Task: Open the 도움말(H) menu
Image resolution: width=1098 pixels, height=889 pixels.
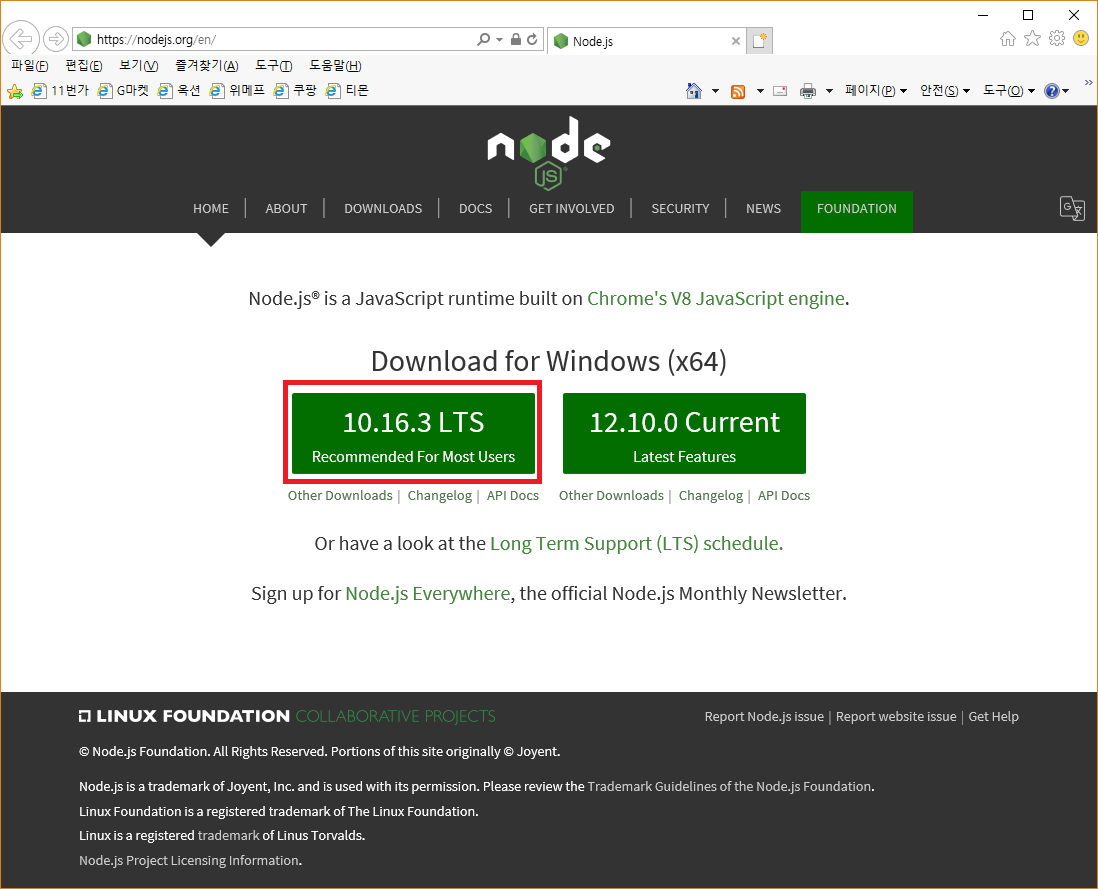Action: coord(335,66)
